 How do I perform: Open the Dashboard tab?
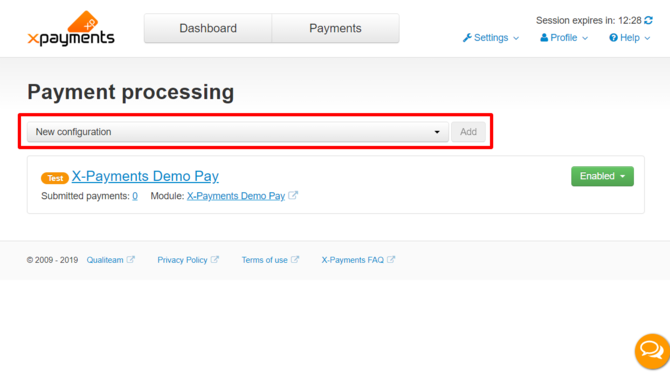coord(208,28)
